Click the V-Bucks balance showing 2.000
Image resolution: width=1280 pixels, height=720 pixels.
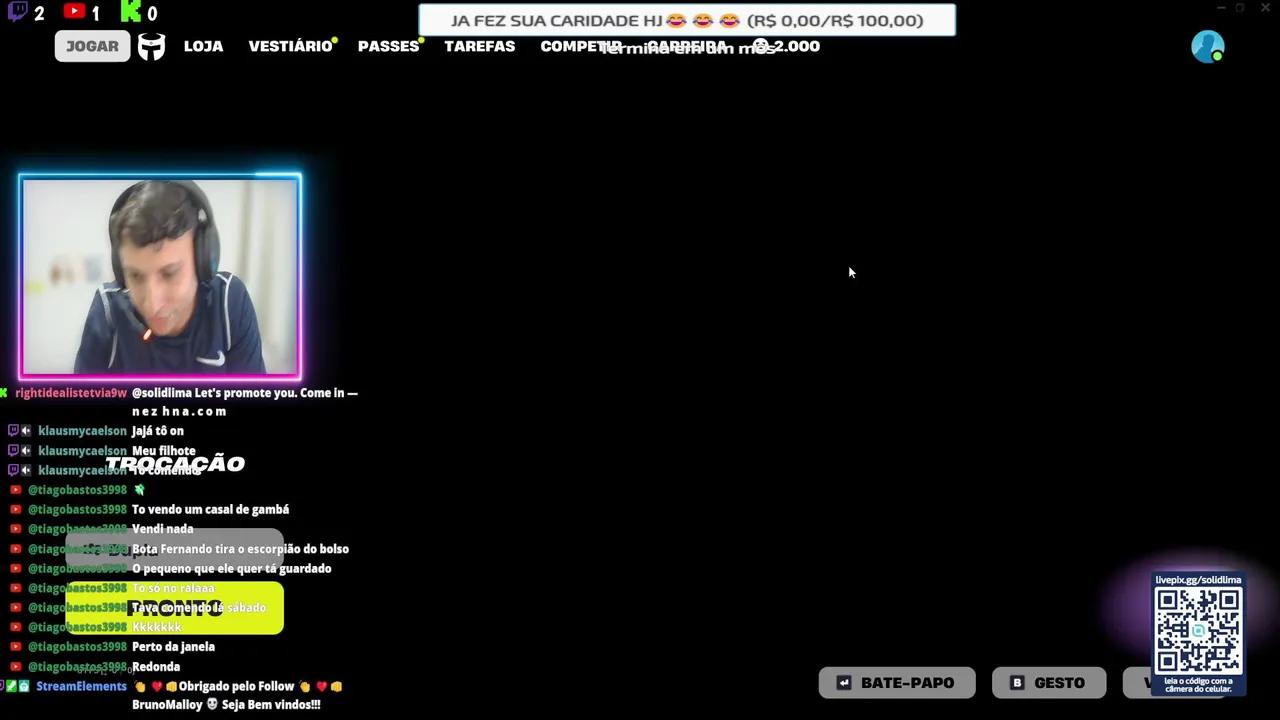786,46
